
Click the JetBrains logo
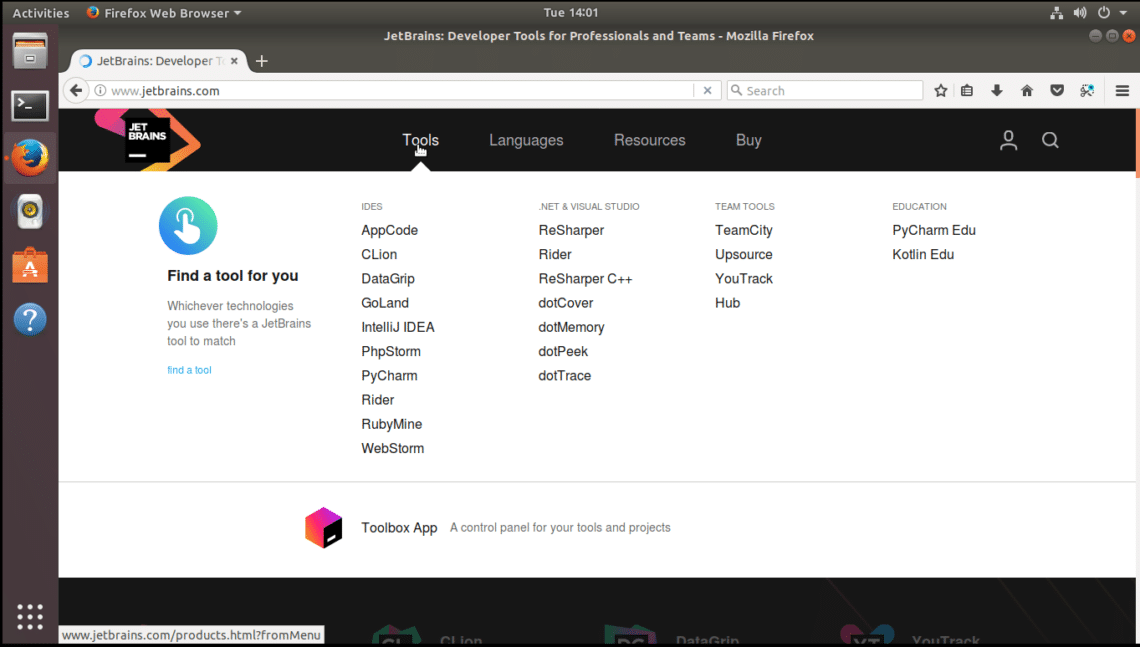(x=148, y=140)
